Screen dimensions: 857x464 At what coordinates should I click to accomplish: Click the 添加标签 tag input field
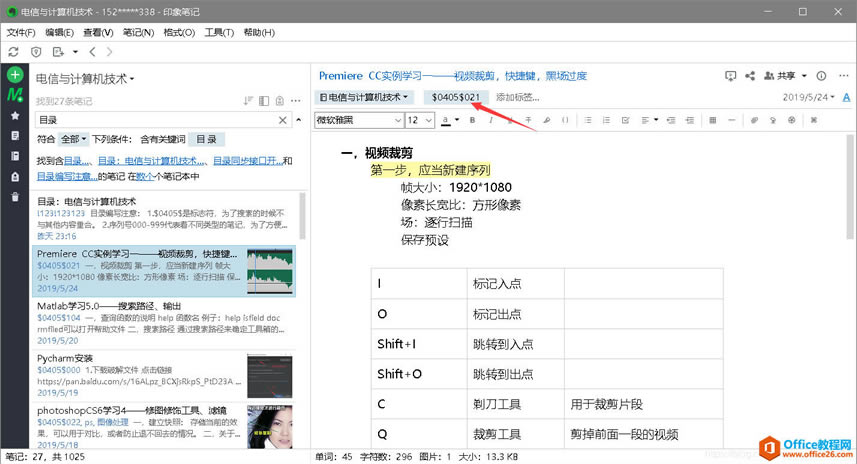tap(517, 97)
